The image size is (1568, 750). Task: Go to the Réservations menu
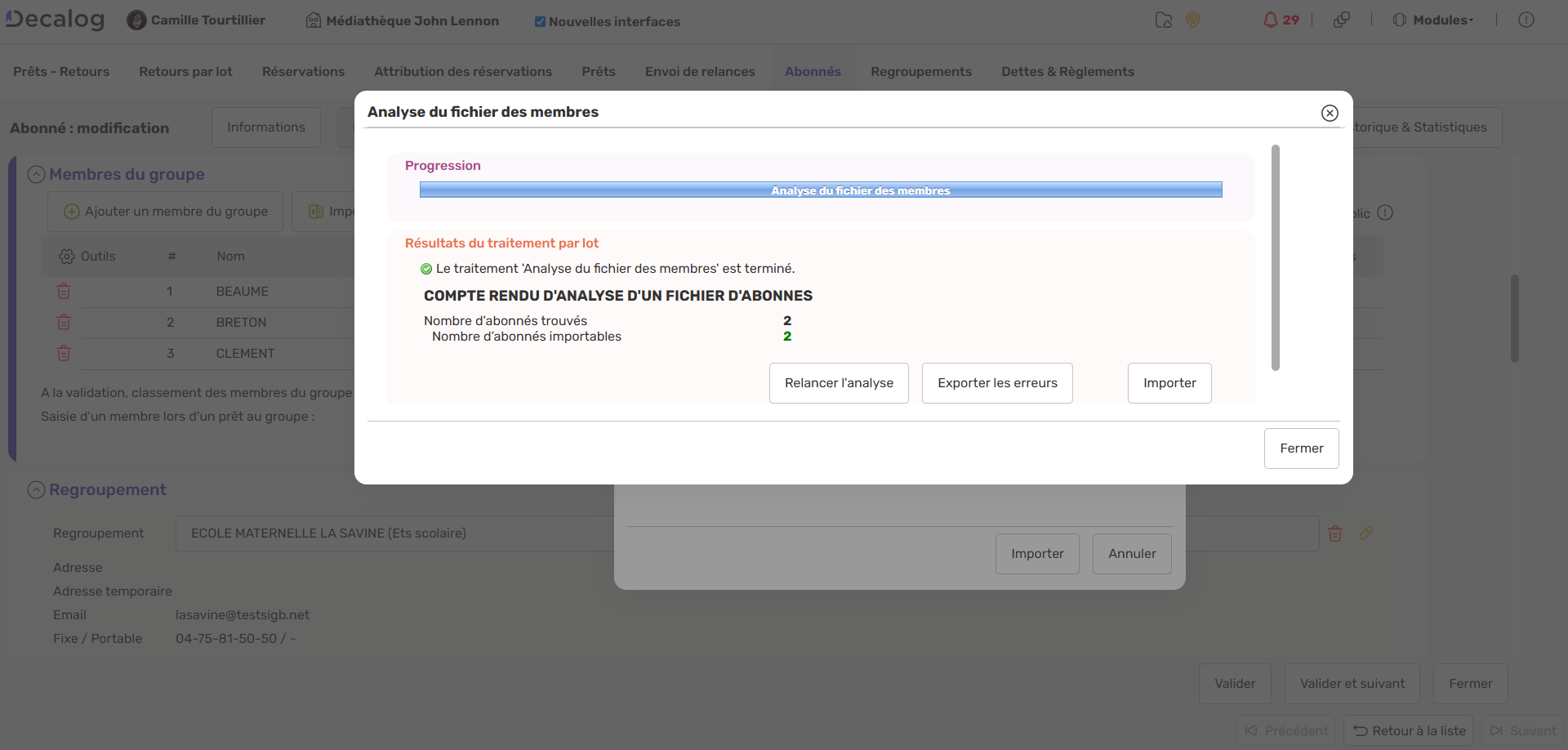[x=303, y=72]
